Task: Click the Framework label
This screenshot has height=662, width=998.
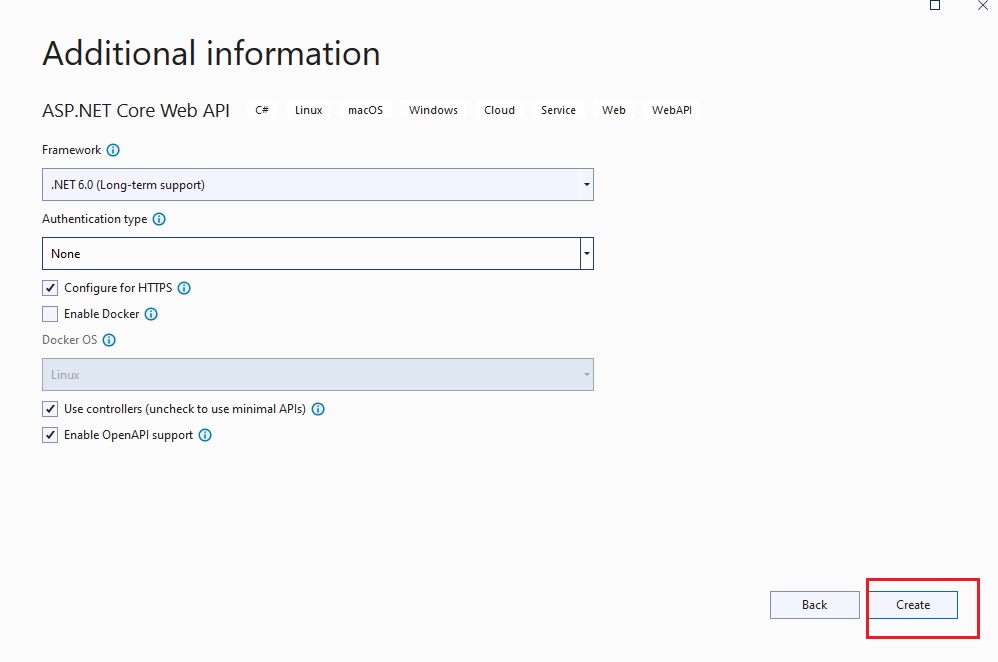Action: pyautogui.click(x=71, y=150)
